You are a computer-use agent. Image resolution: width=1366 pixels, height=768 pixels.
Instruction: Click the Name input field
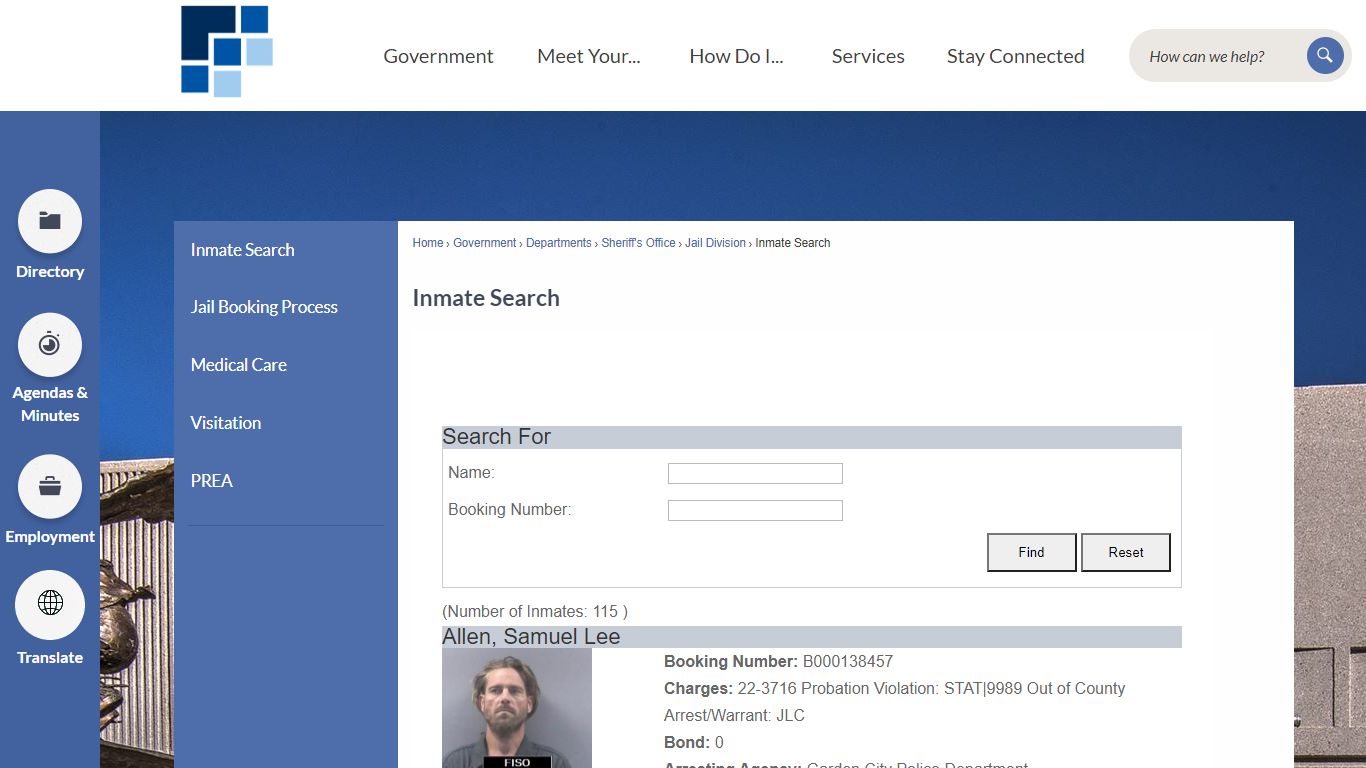(x=755, y=474)
